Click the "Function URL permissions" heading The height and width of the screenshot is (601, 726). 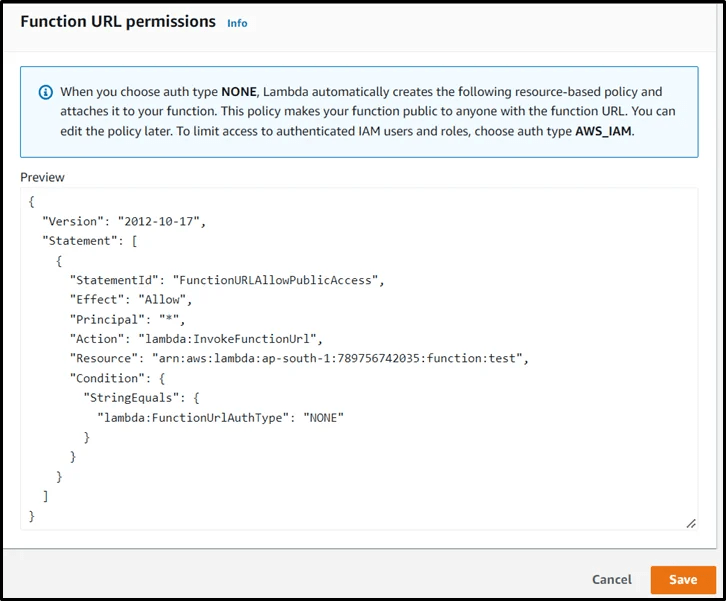click(118, 22)
